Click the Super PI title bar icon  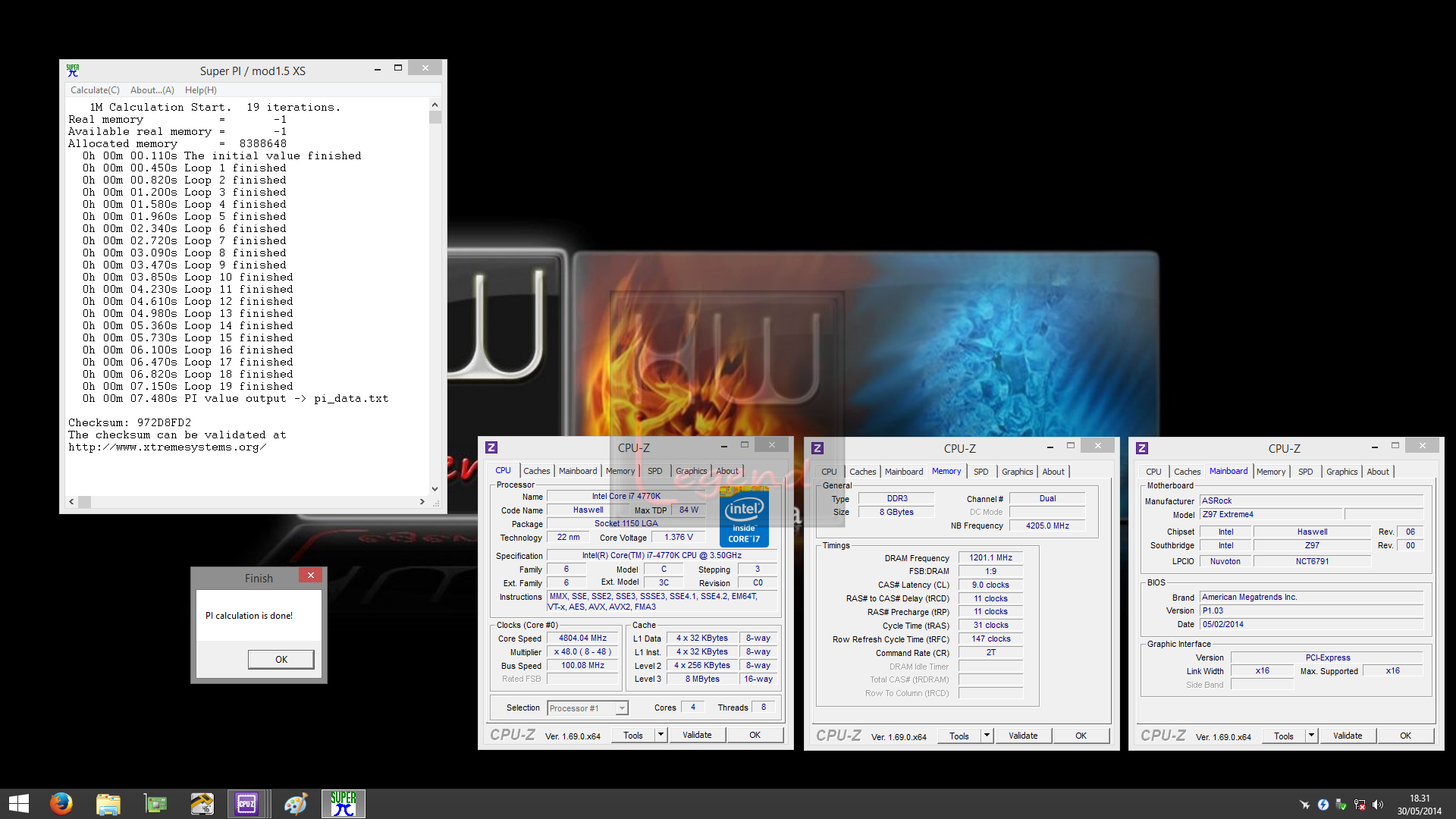pos(73,71)
